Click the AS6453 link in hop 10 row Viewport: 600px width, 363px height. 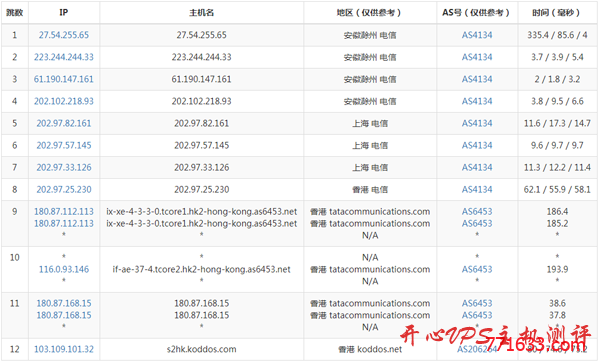pyautogui.click(x=477, y=270)
